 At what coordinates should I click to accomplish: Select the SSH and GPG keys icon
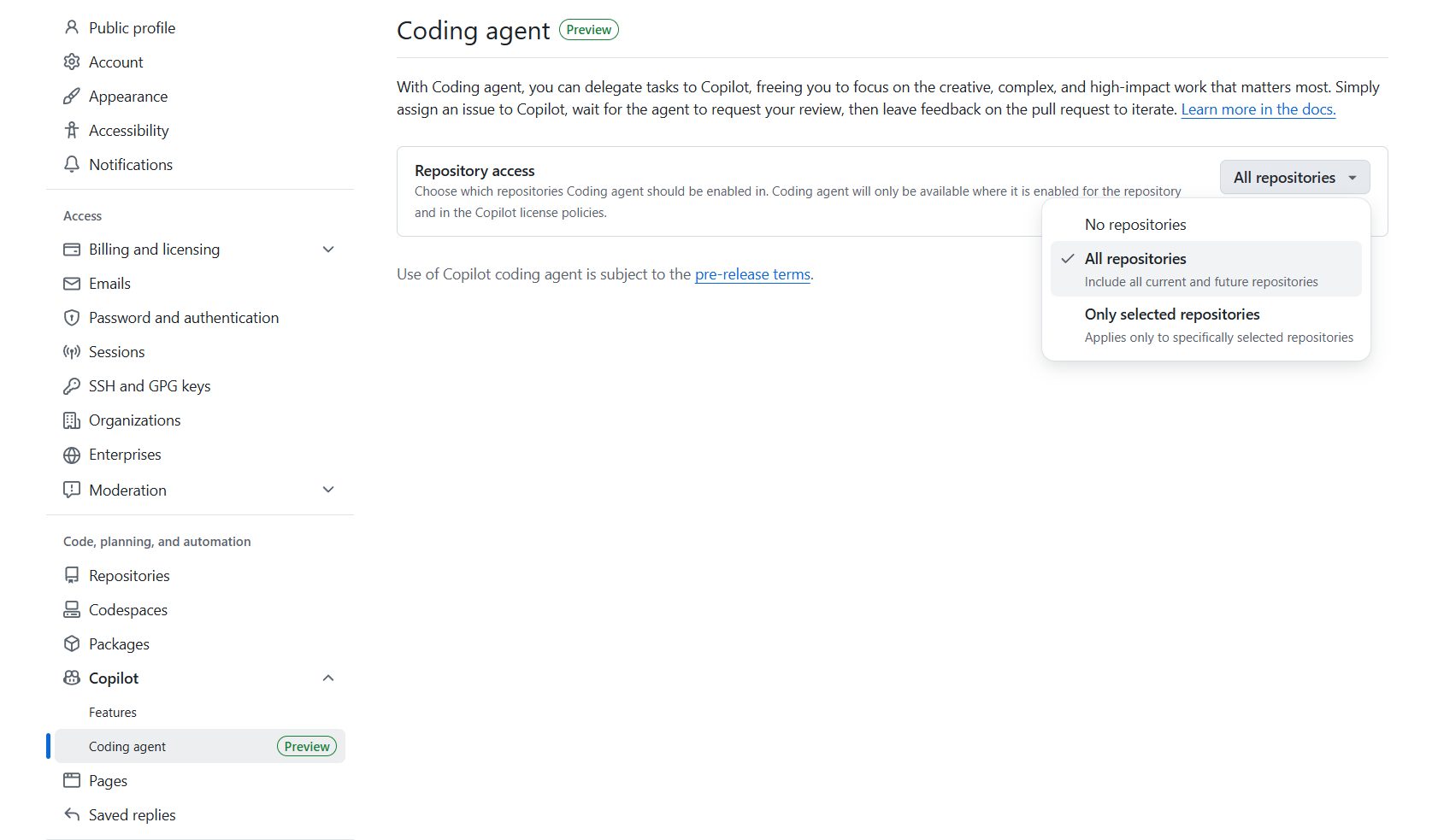[x=72, y=385]
